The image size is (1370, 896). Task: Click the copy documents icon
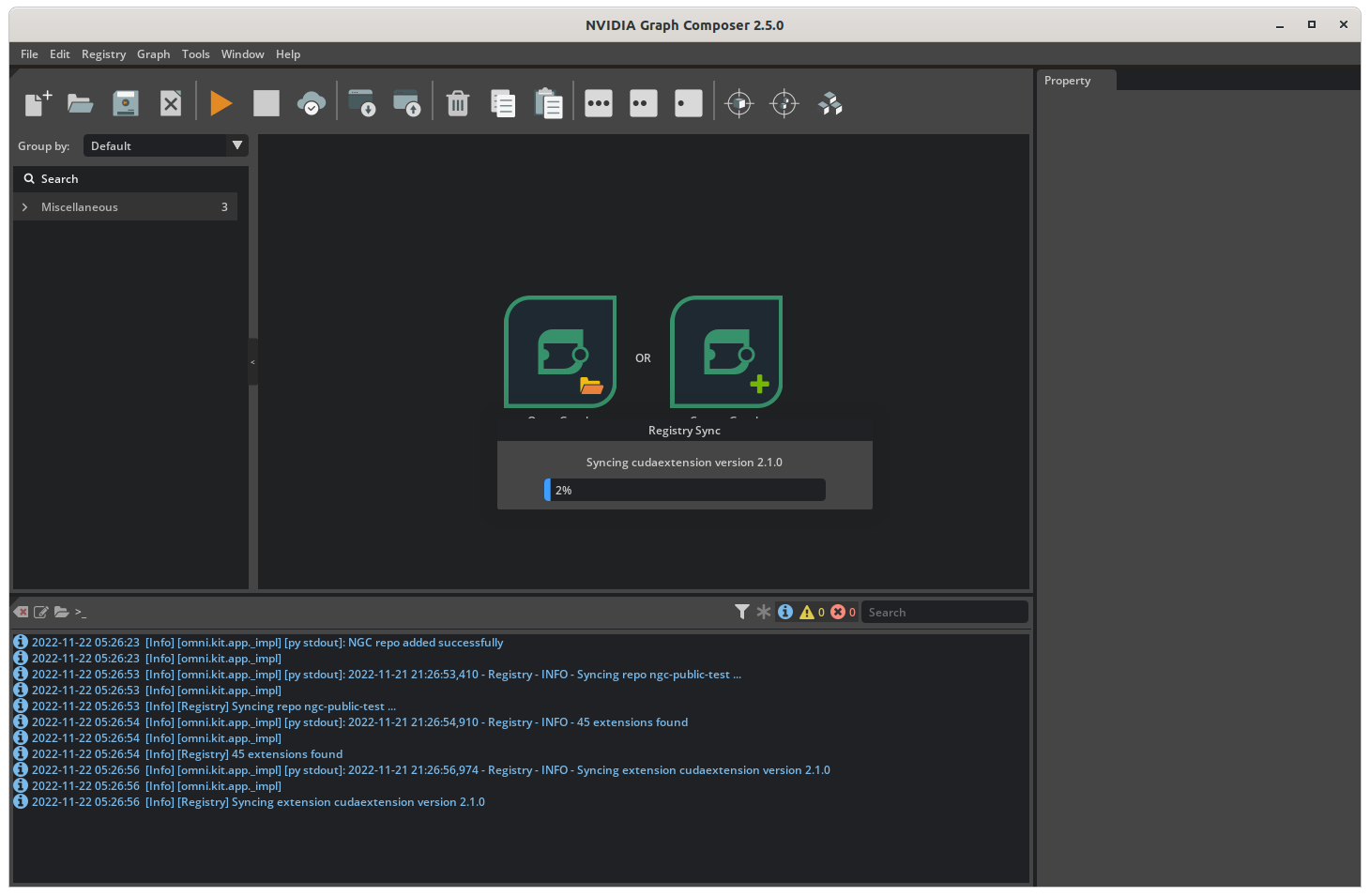click(x=503, y=103)
